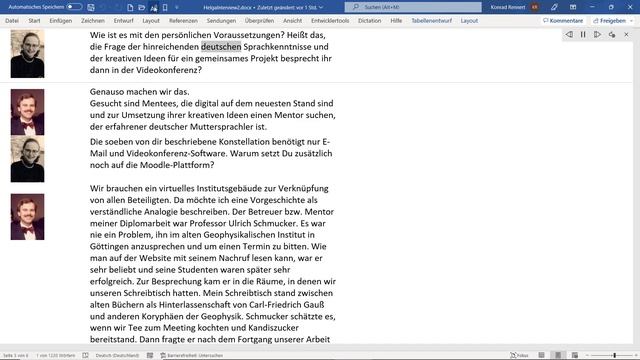
Task: Click the pen icon in the title bar
Action: [554, 7]
